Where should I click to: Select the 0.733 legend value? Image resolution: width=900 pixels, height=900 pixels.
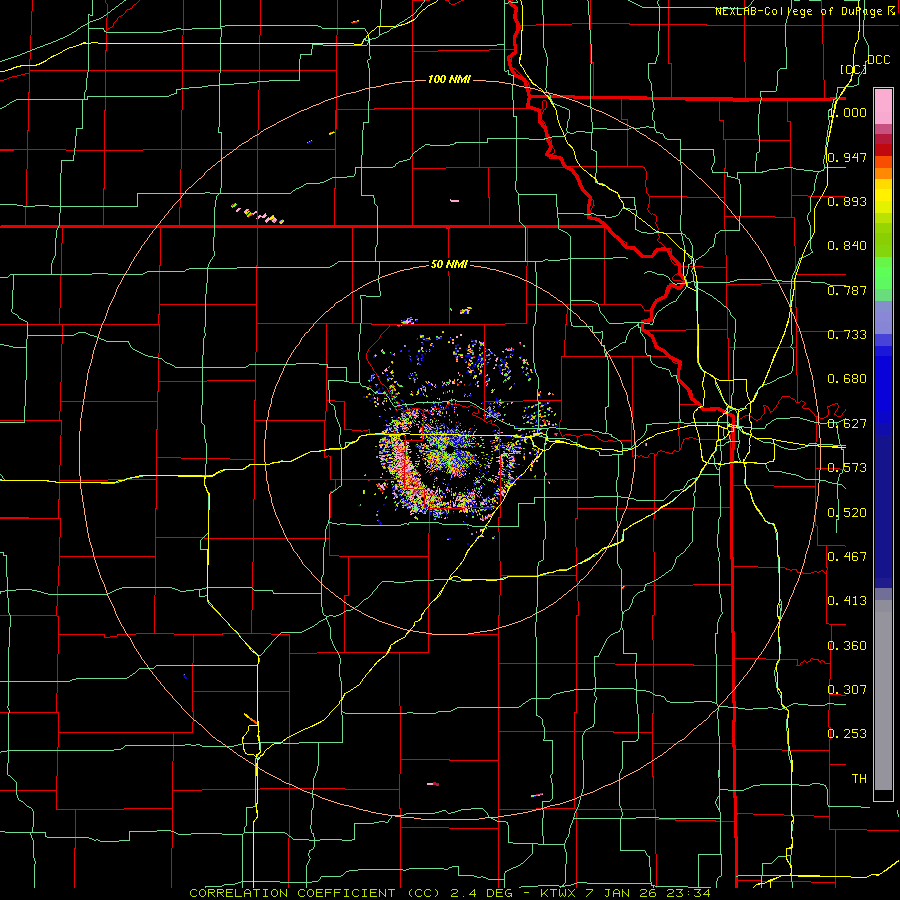(x=847, y=334)
